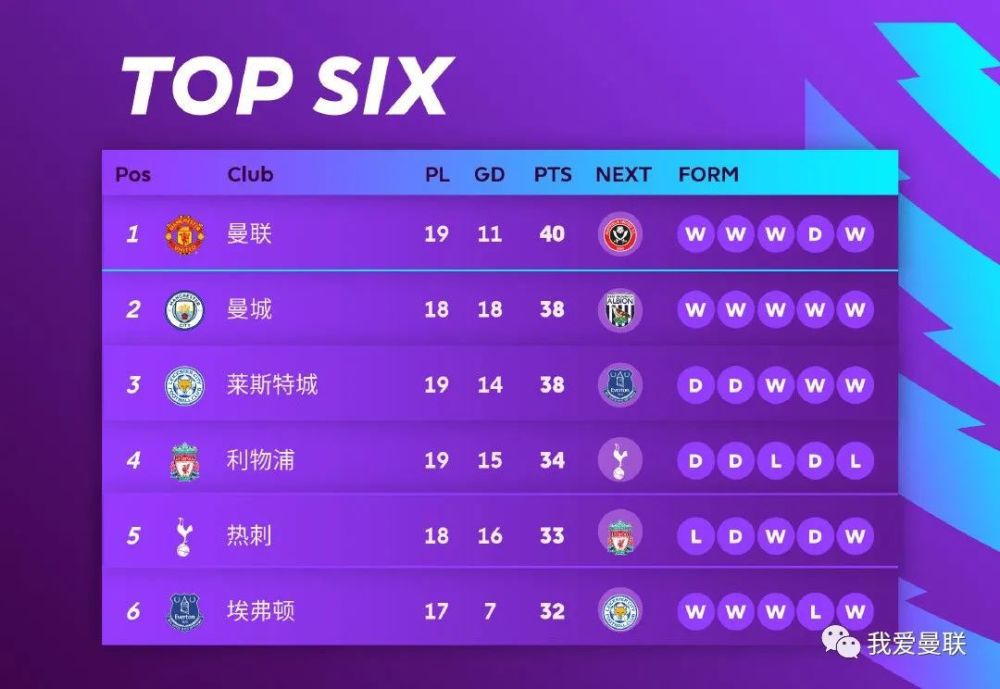Click the GD column header
Image resolution: width=1000 pixels, height=689 pixels.
489,174
